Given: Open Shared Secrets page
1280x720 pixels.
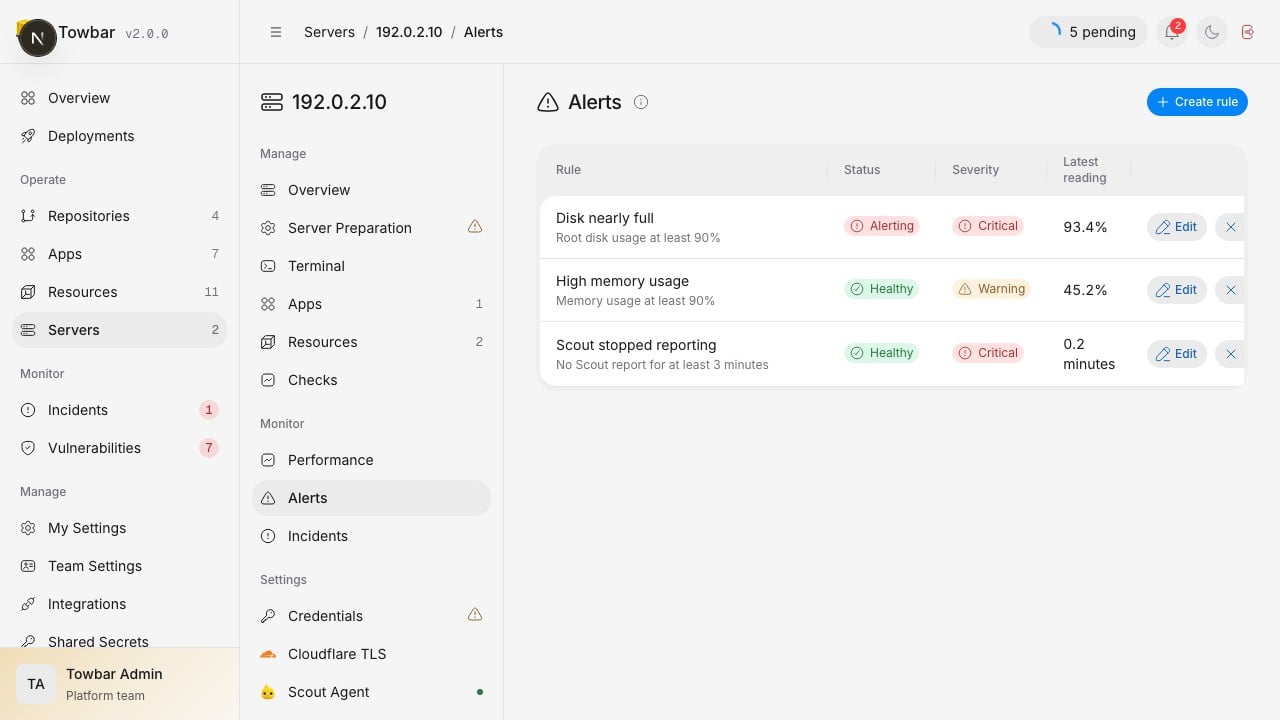Looking at the screenshot, I should pyautogui.click(x=119, y=640).
